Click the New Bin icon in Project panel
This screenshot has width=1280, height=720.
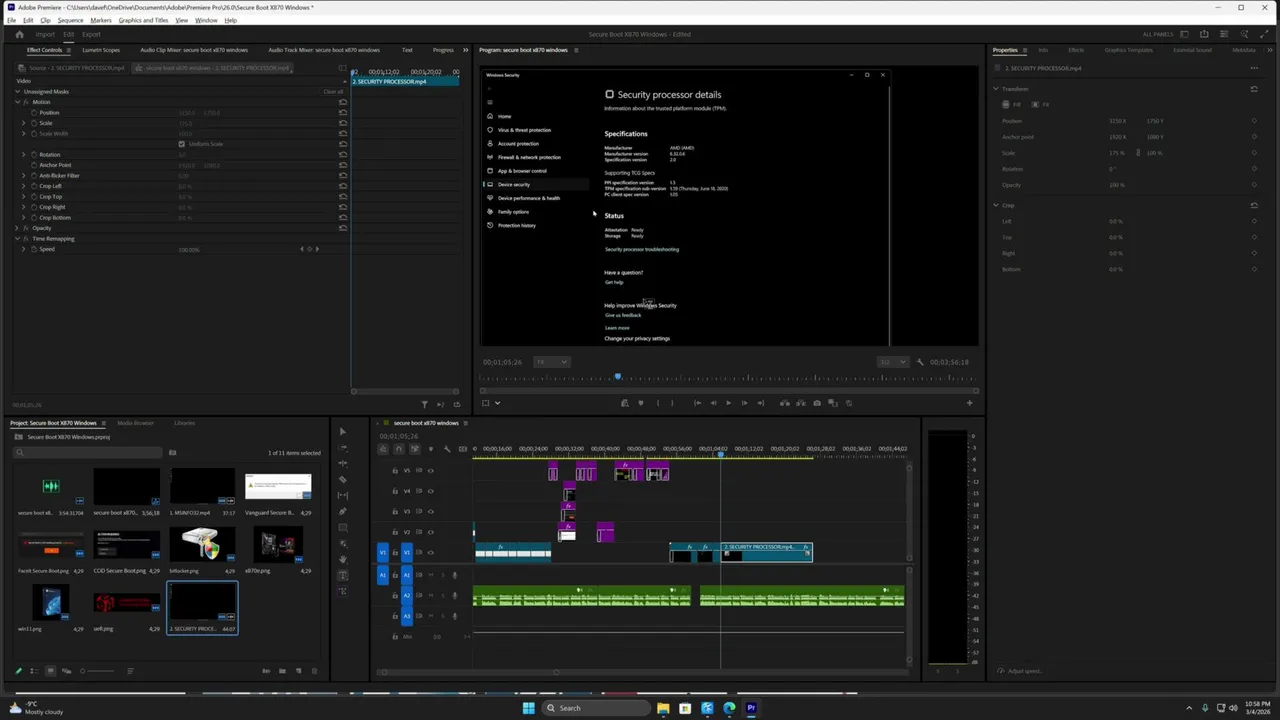pos(282,671)
